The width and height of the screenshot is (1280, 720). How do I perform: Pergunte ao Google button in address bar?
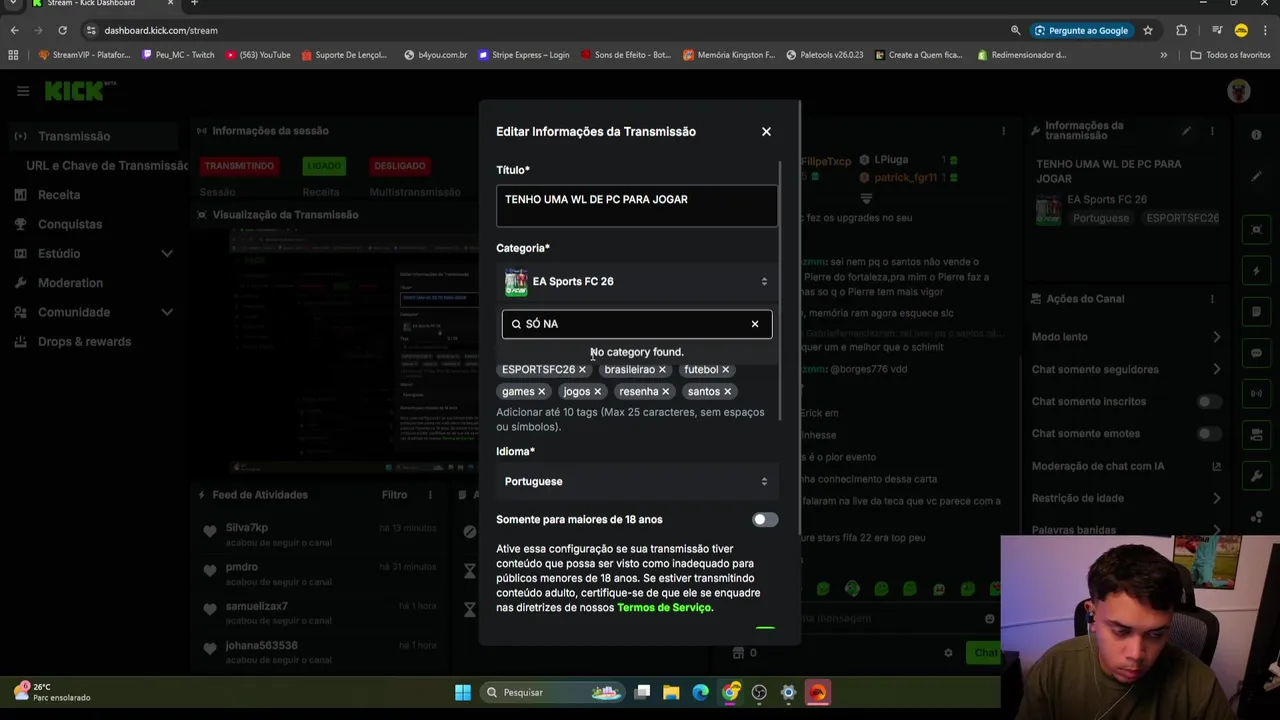(1081, 30)
